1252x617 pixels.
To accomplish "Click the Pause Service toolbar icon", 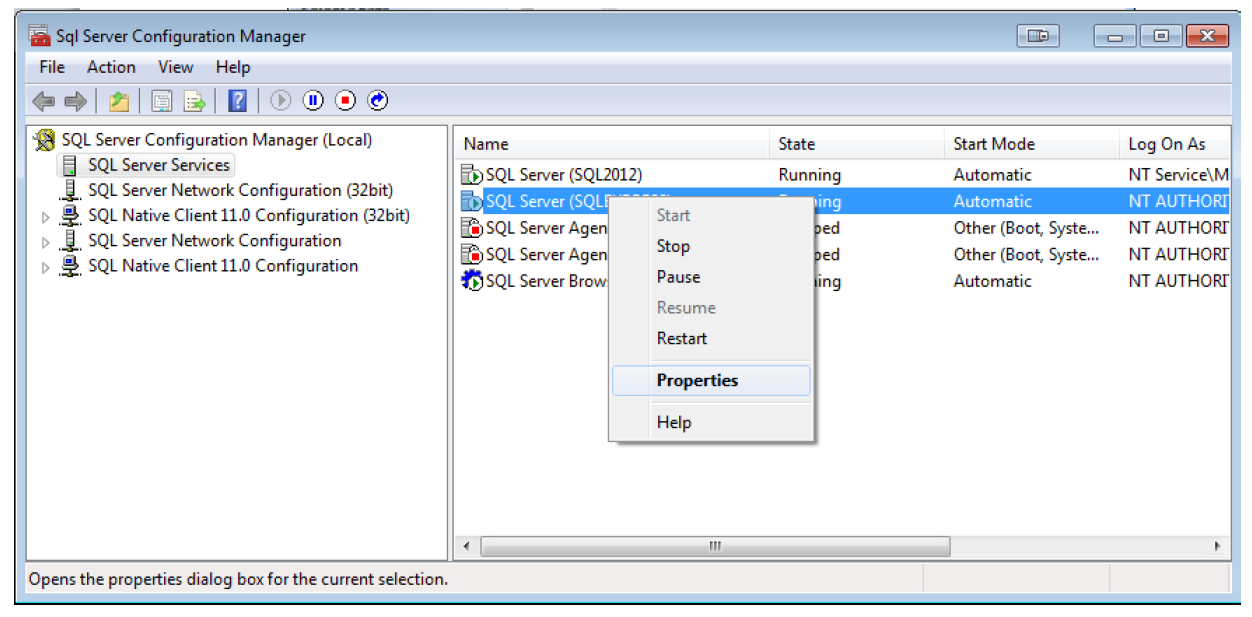I will [x=313, y=100].
